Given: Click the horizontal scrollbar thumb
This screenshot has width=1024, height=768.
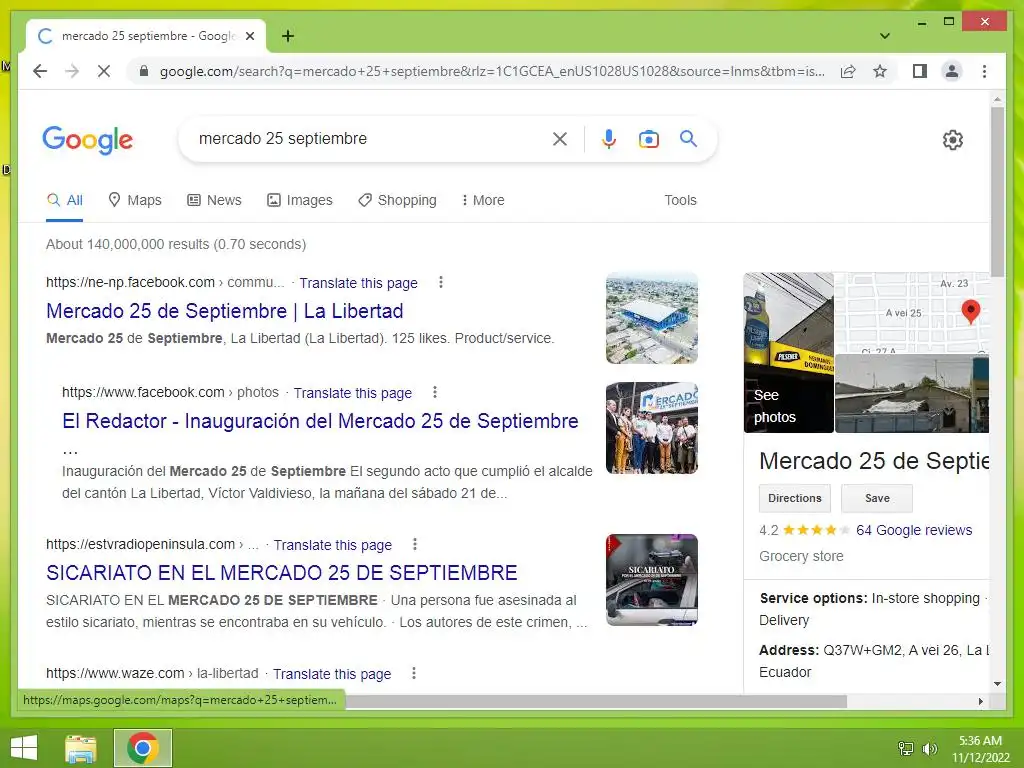Looking at the screenshot, I should click(596, 701).
